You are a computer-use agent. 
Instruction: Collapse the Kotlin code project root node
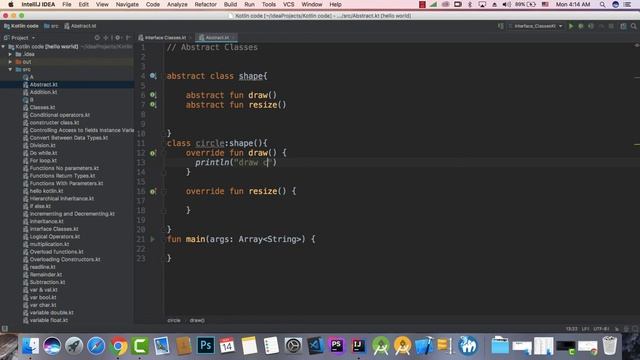(x=4, y=47)
